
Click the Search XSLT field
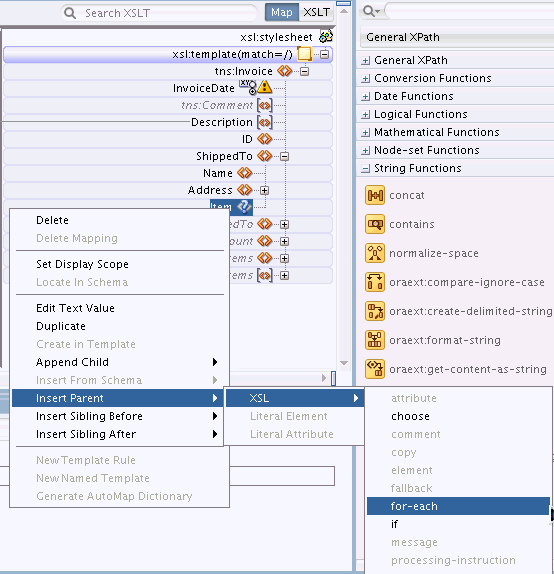[159, 13]
